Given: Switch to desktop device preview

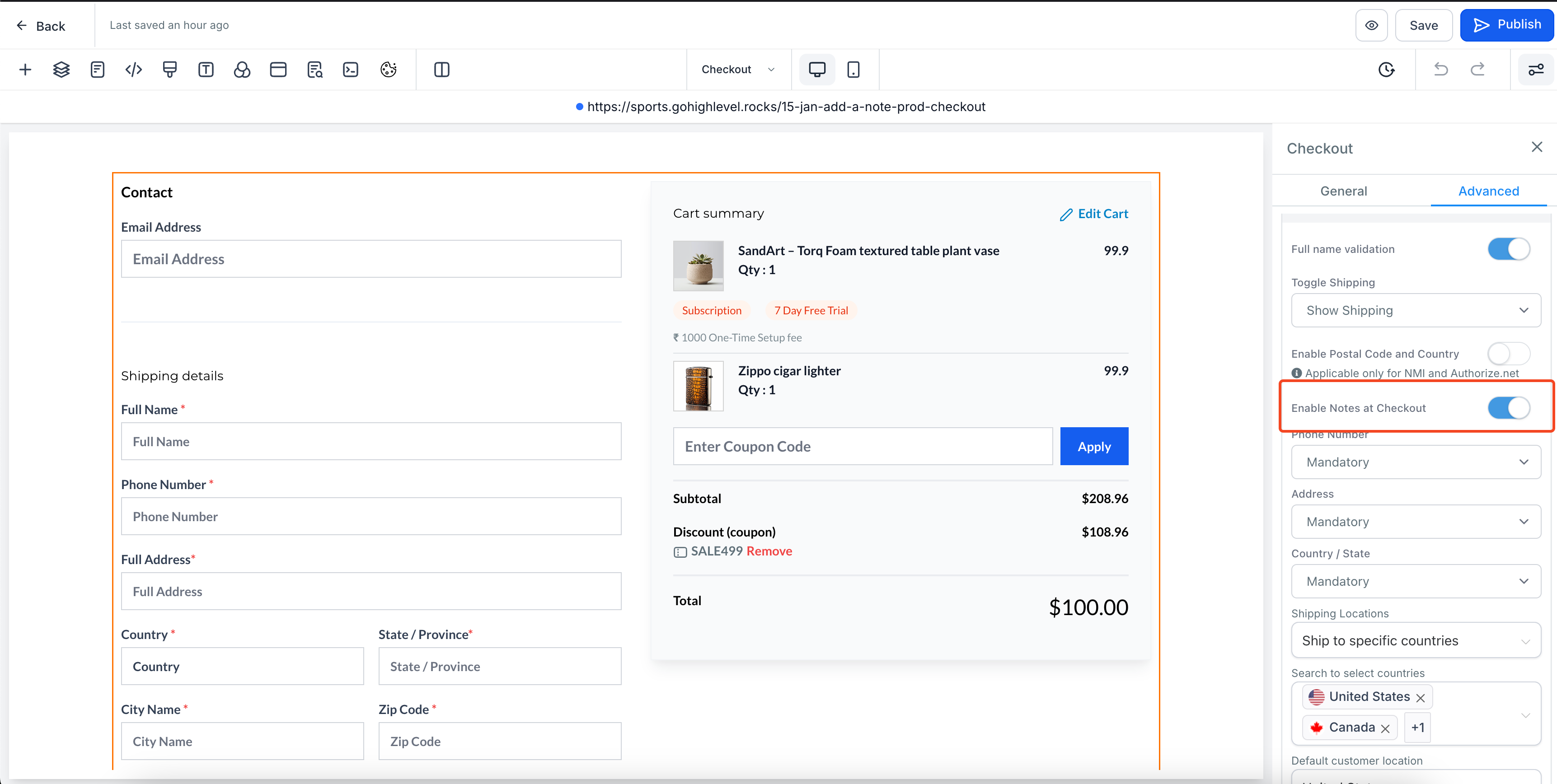Looking at the screenshot, I should point(816,70).
